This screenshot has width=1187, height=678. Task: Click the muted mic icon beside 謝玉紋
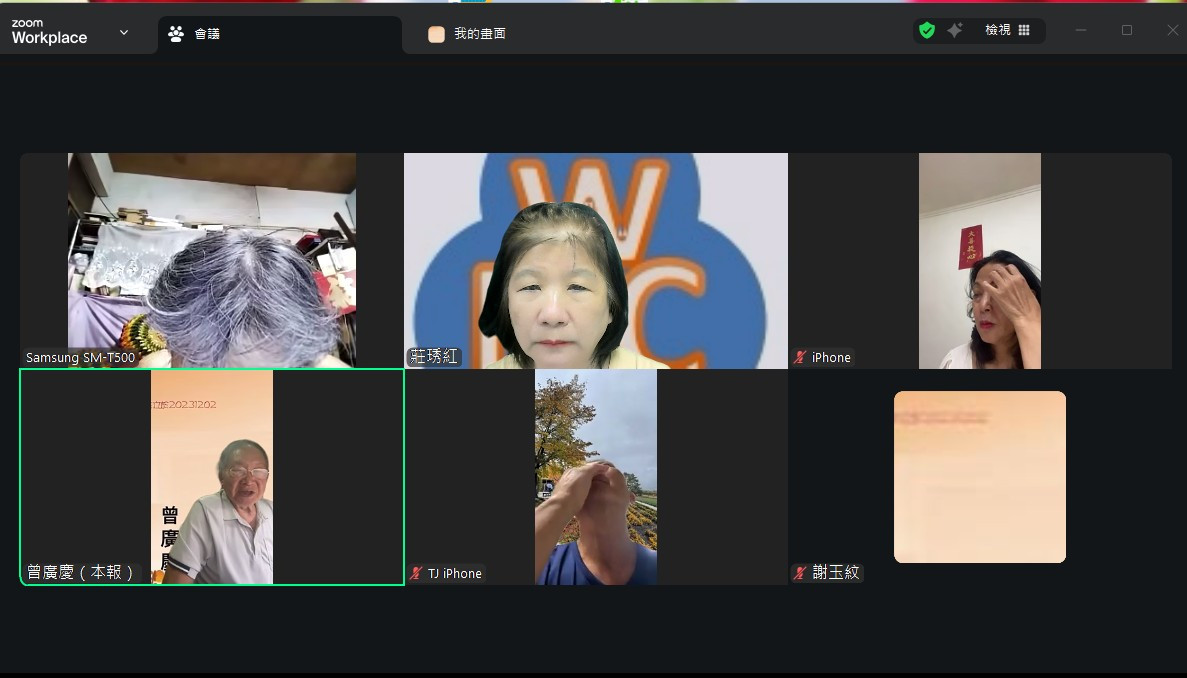[800, 574]
